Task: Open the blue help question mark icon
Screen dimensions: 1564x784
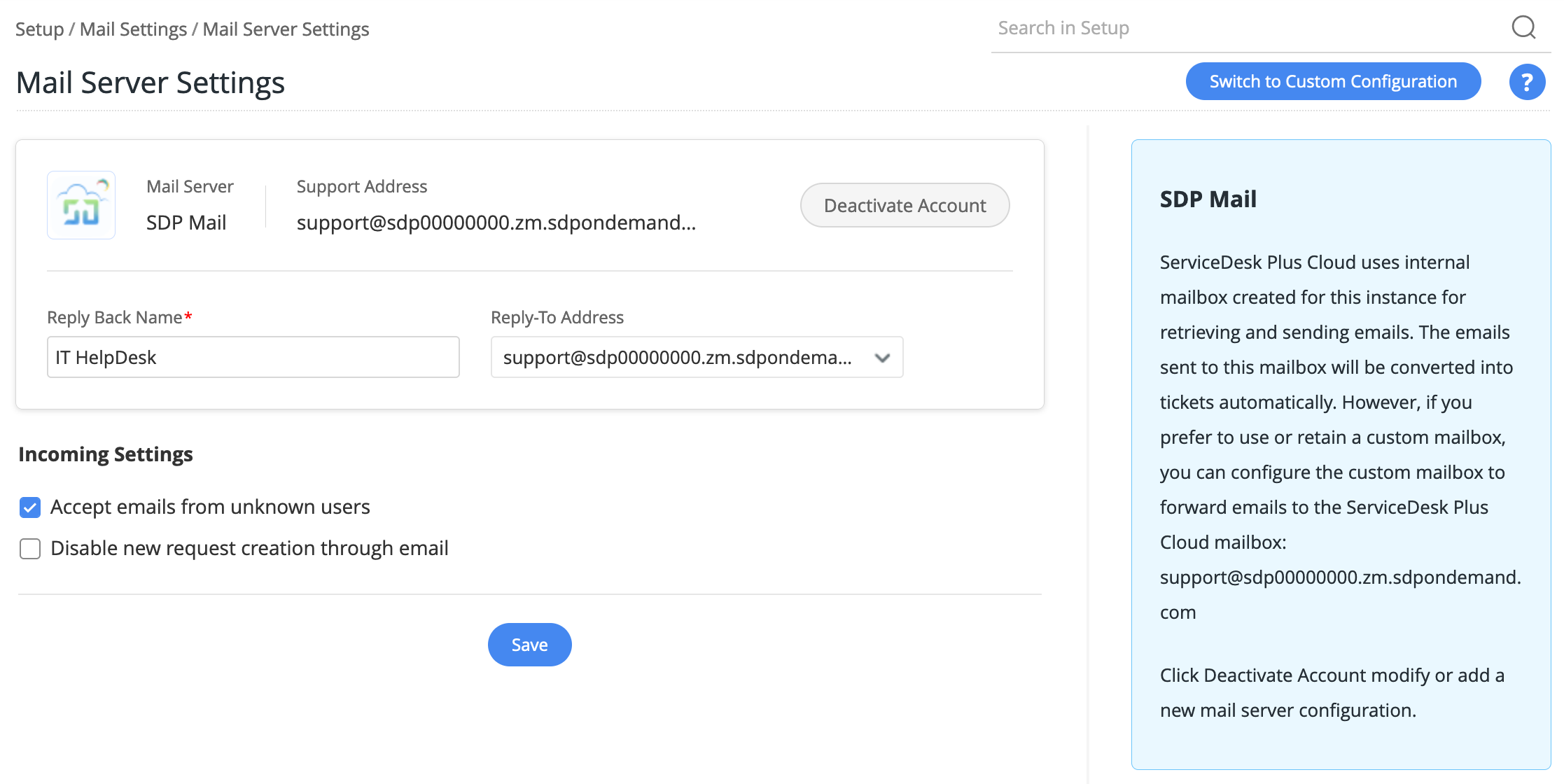Action: (x=1527, y=82)
